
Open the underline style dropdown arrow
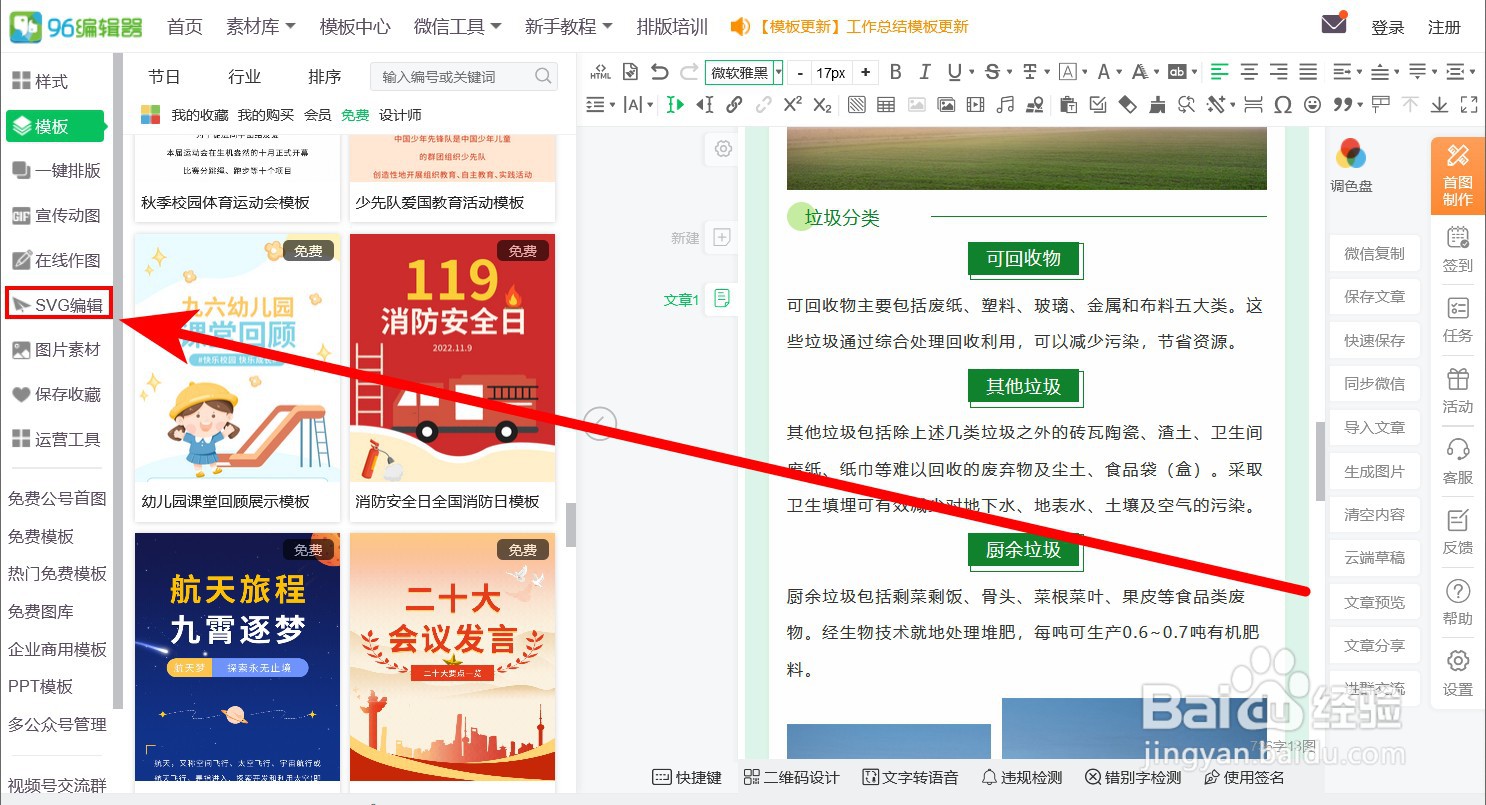tap(972, 72)
